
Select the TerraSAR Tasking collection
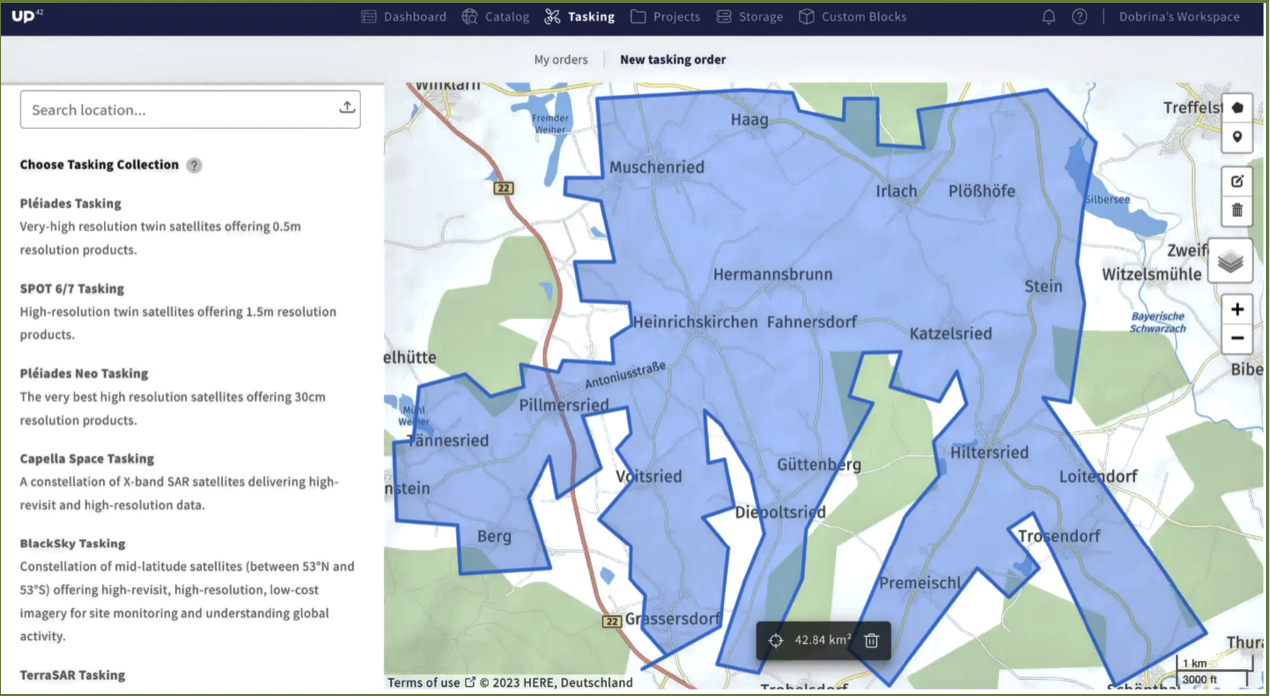pyautogui.click(x=73, y=675)
